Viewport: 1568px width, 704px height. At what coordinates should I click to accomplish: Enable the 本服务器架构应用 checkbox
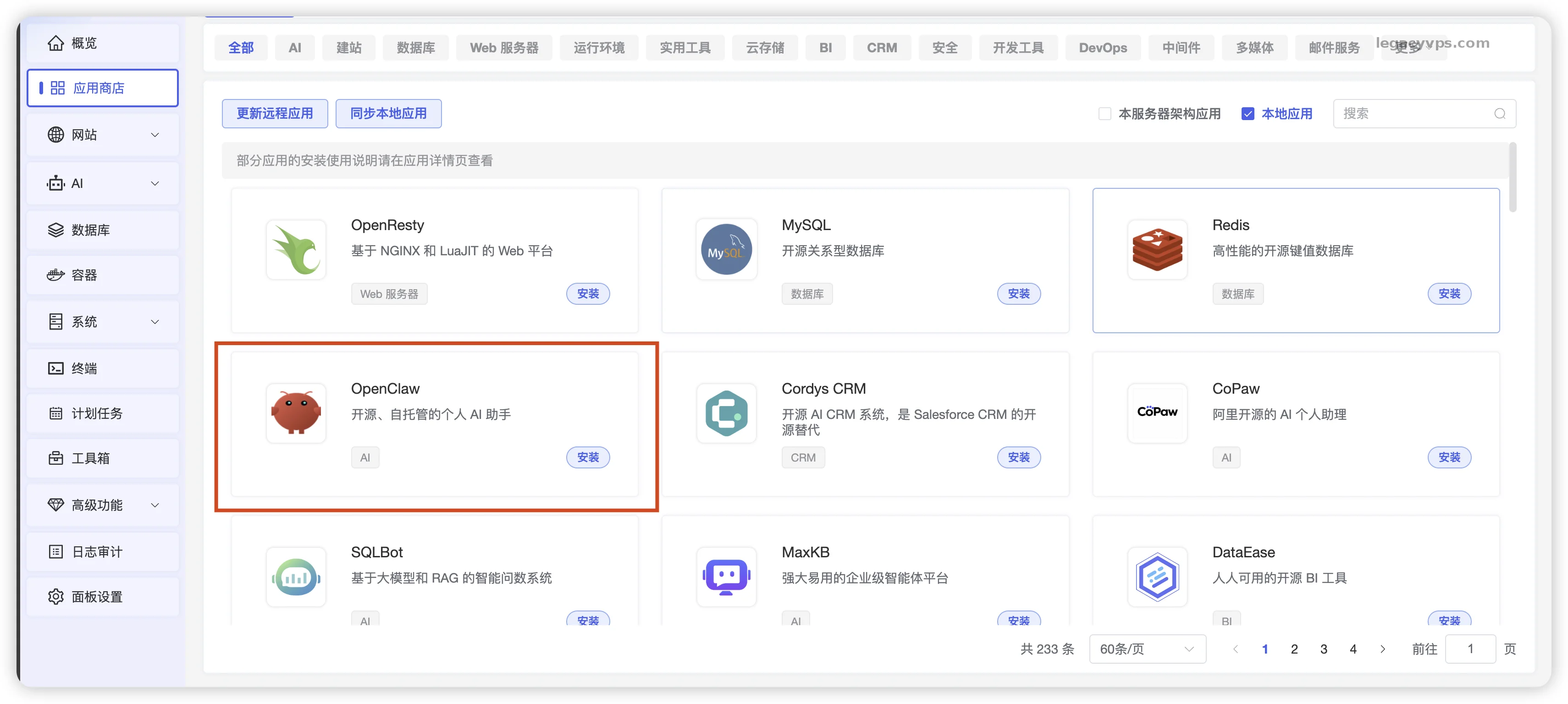point(1104,114)
